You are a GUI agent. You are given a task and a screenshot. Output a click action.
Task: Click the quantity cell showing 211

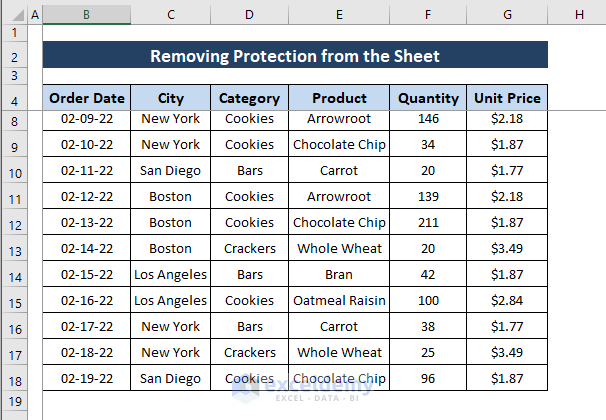pyautogui.click(x=428, y=222)
